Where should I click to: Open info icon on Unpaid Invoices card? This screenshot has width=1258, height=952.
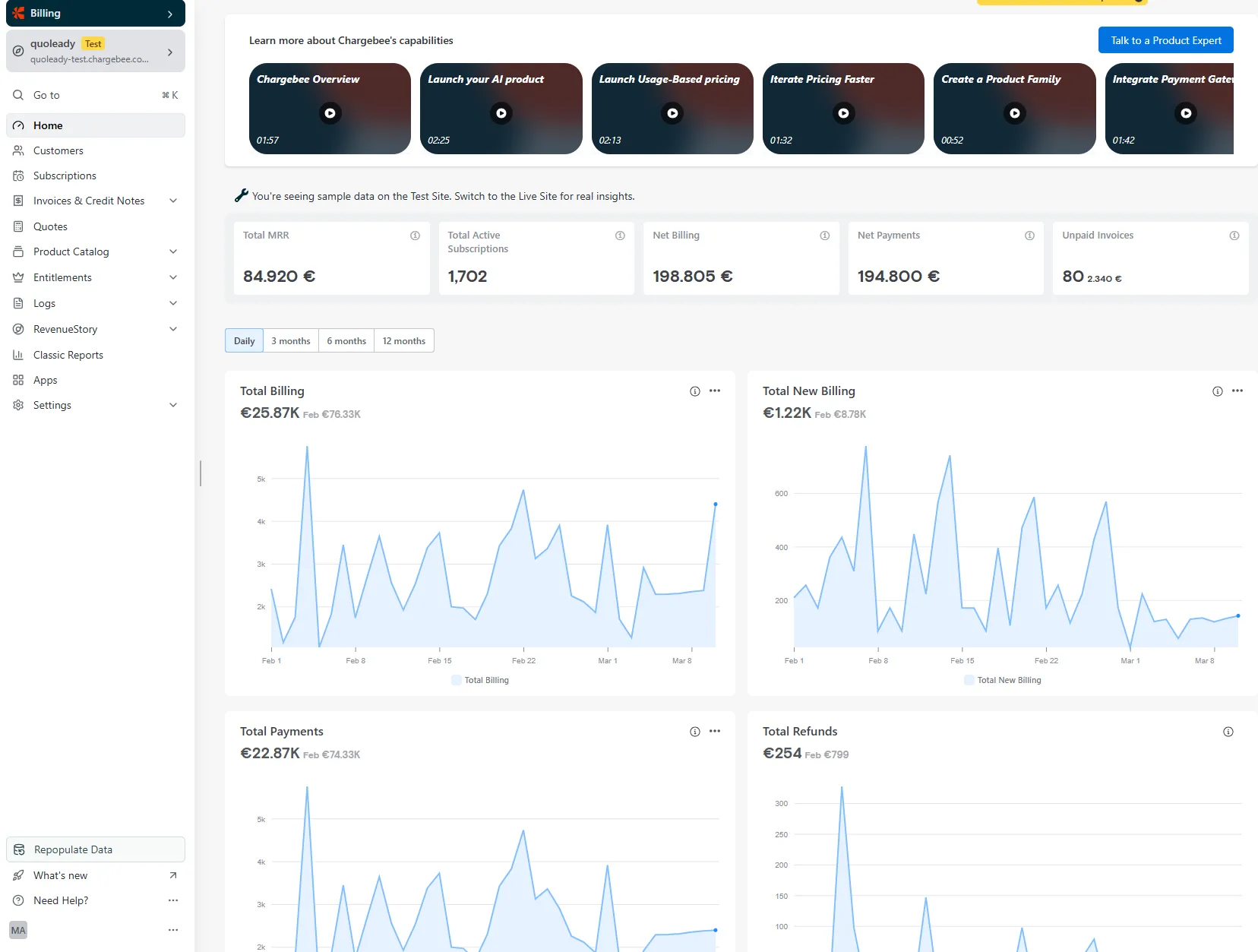pos(1234,236)
